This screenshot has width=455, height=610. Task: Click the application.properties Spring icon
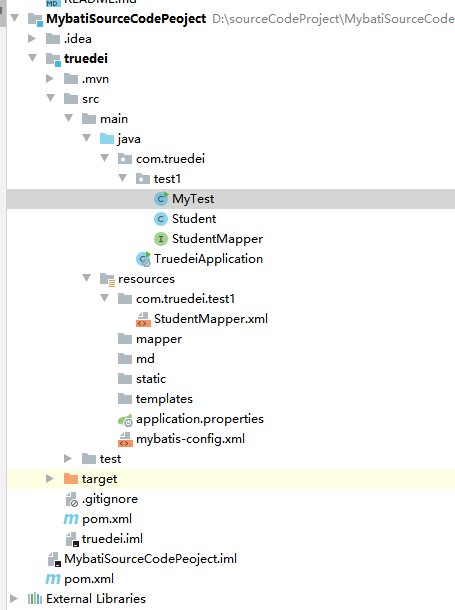[x=125, y=420]
